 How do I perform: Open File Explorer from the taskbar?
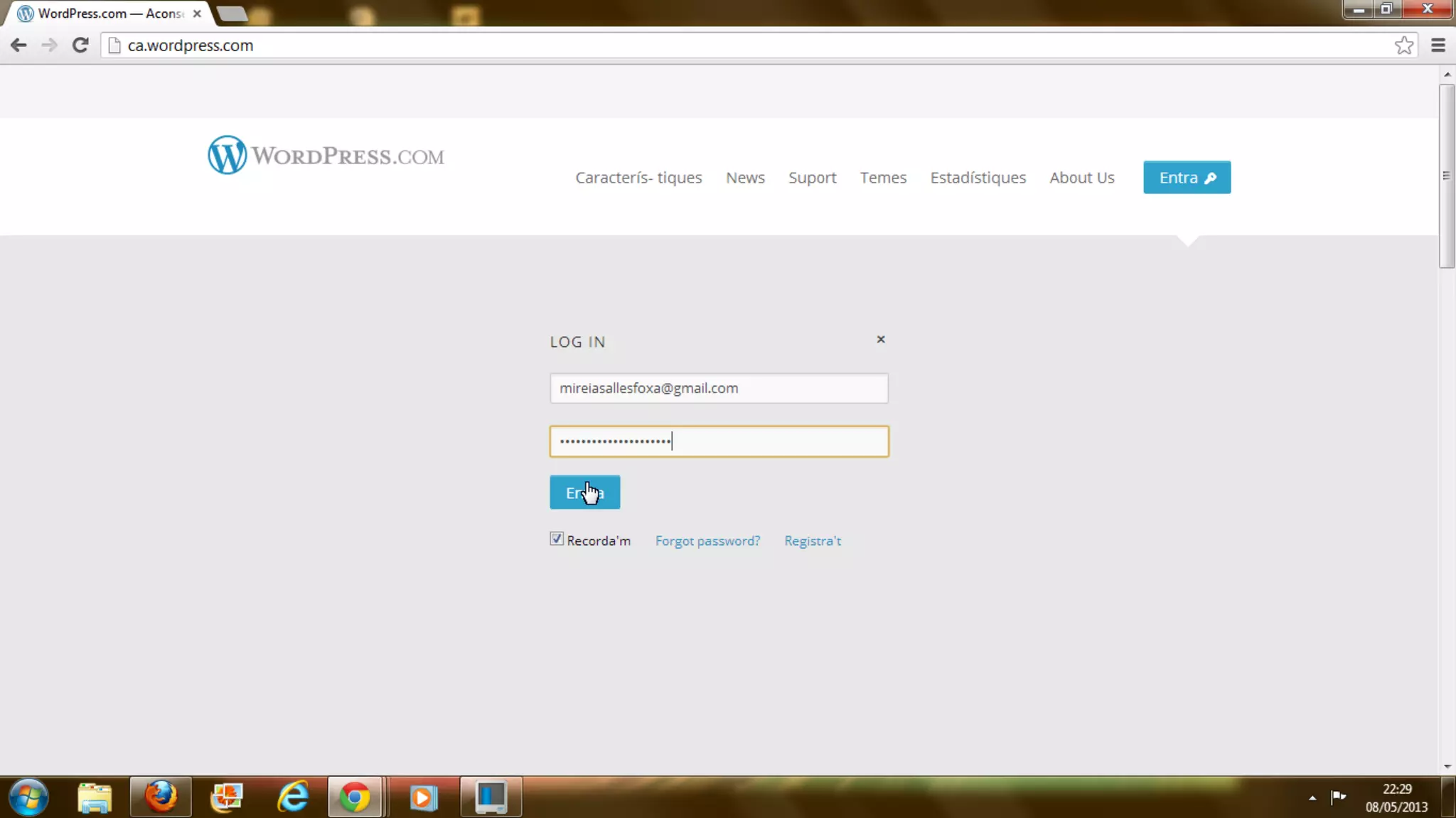pyautogui.click(x=95, y=797)
